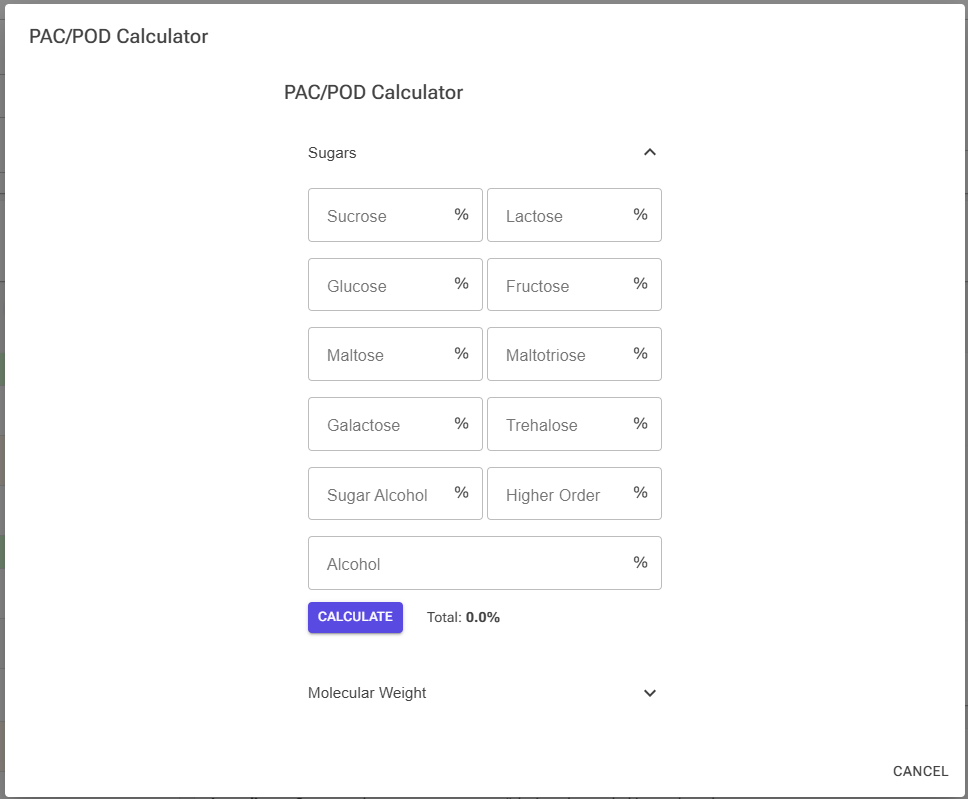Focus the Lactose percentage input
This screenshot has height=799, width=968.
click(x=574, y=215)
